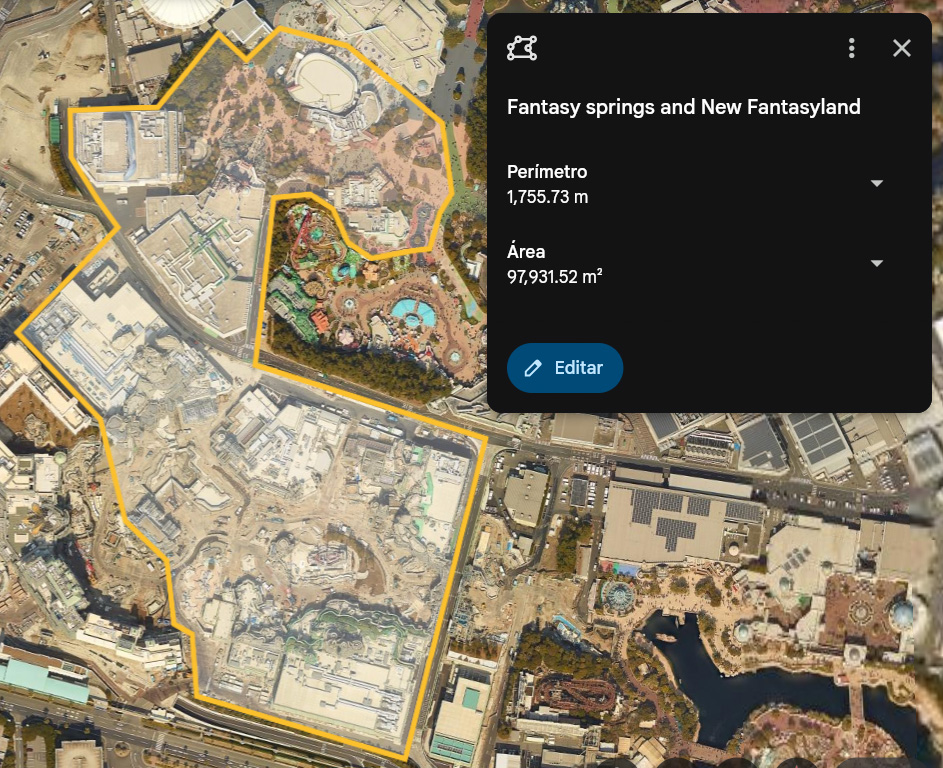
Task: Open the three-dot more options menu
Action: pyautogui.click(x=851, y=48)
